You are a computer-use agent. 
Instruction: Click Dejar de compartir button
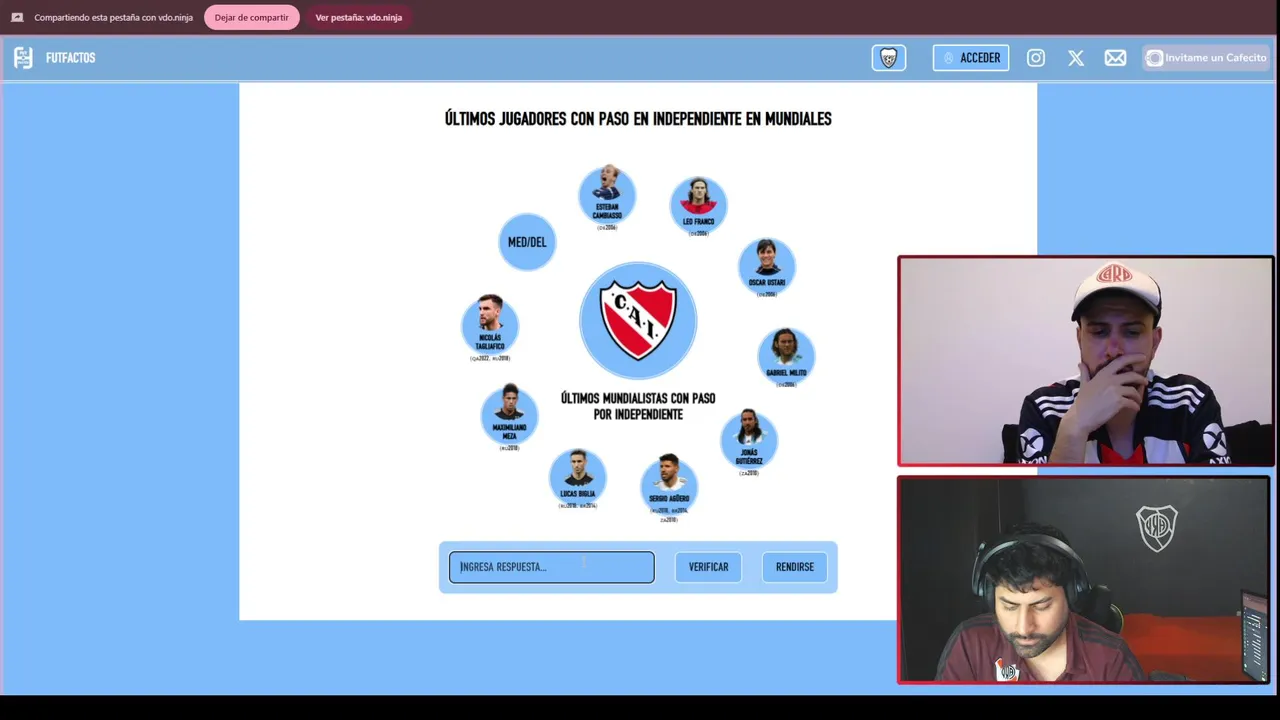pyautogui.click(x=251, y=17)
